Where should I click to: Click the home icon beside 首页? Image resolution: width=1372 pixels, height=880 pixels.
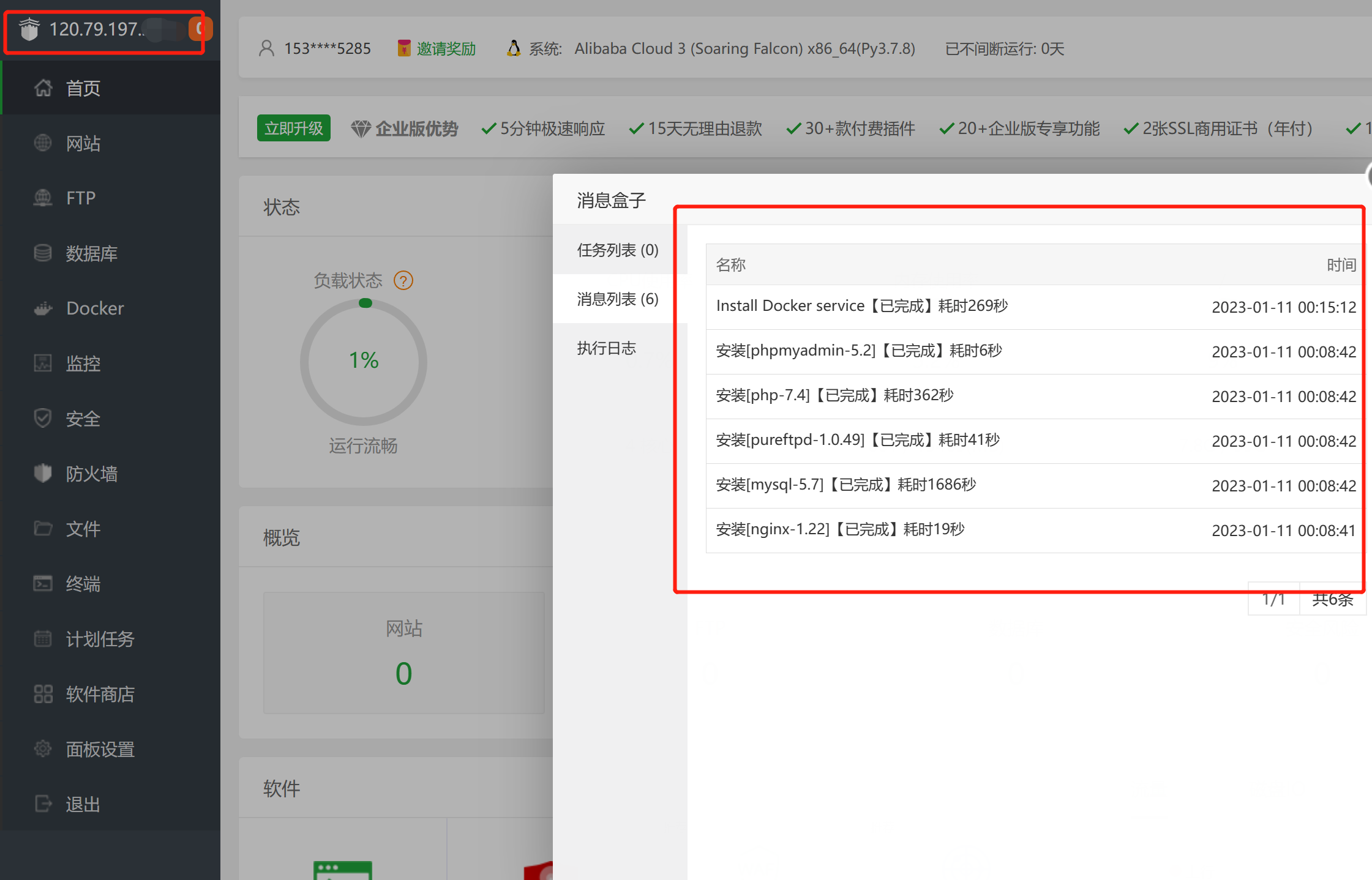[43, 88]
